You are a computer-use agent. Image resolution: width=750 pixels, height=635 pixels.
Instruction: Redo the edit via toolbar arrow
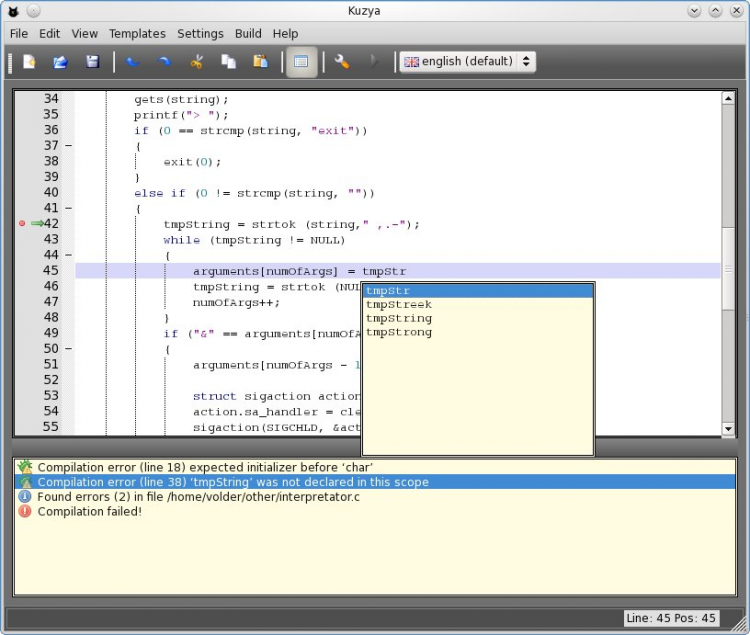coord(165,62)
